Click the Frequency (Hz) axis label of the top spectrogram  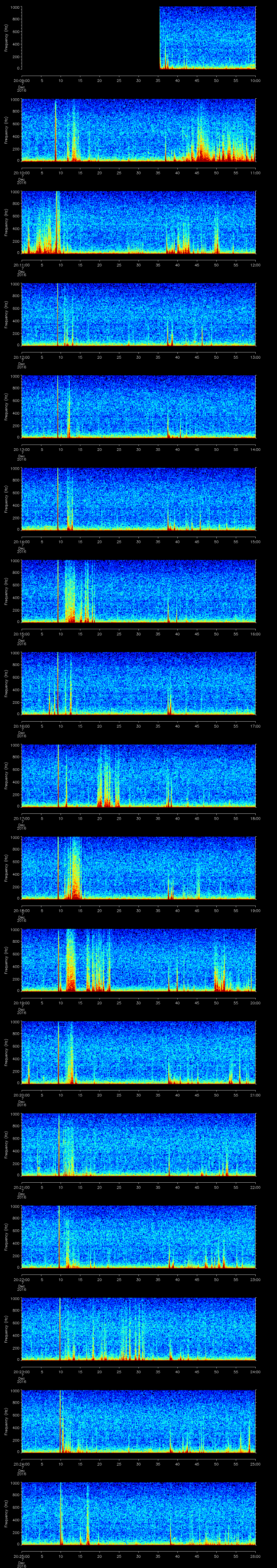[x=7, y=38]
